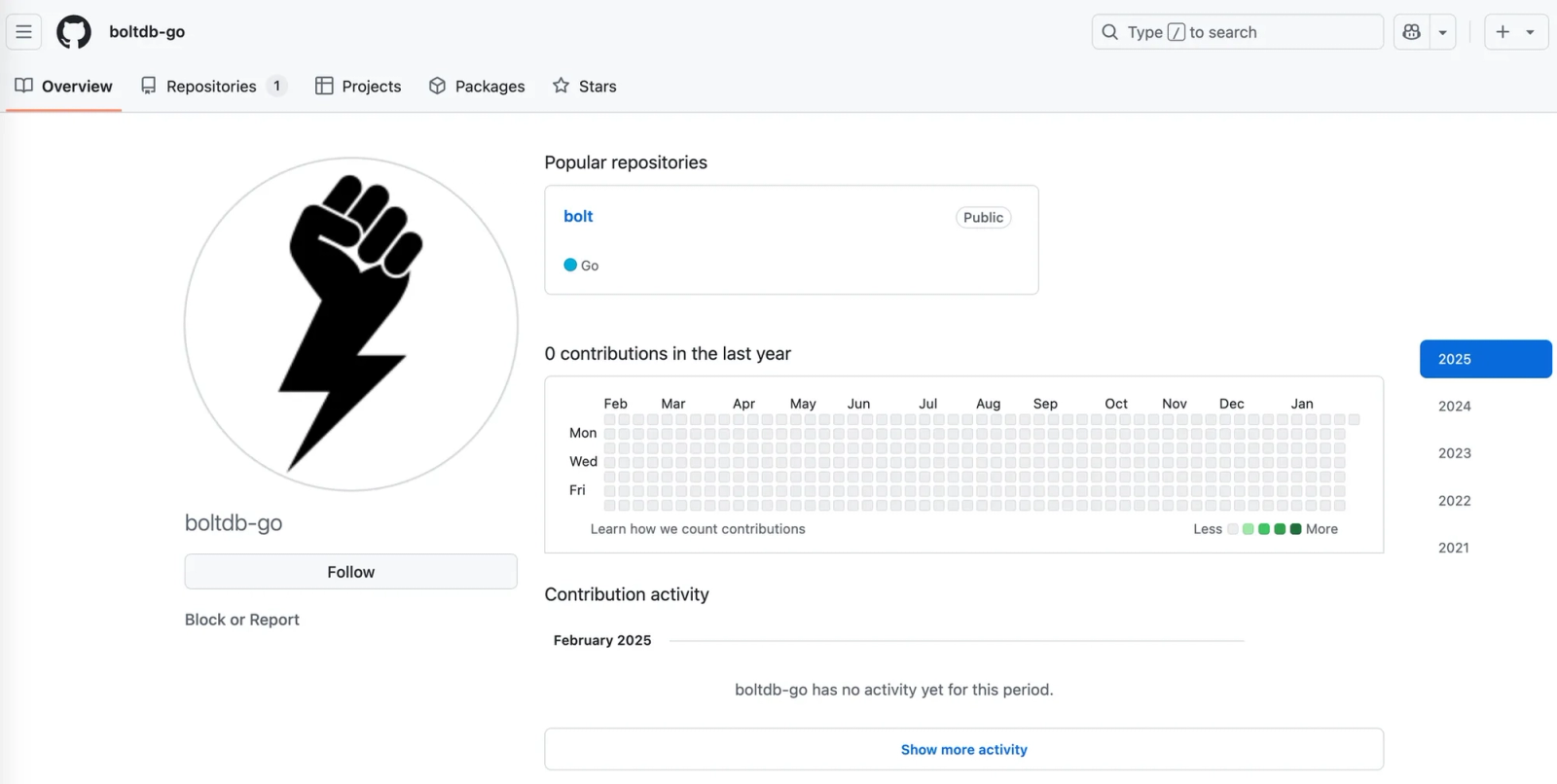
Task: Click the boltdb-go profile avatar
Action: click(x=350, y=324)
